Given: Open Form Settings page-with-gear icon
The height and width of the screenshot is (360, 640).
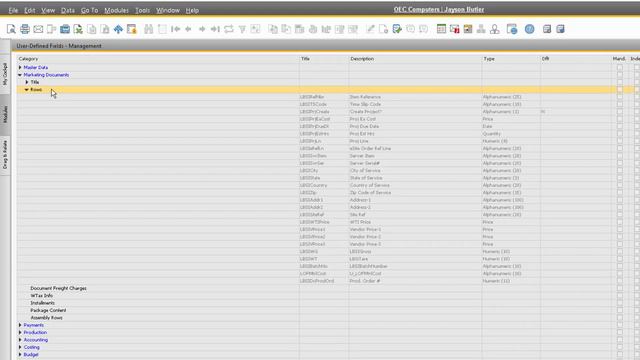Looking at the screenshot, I should tap(383, 29).
